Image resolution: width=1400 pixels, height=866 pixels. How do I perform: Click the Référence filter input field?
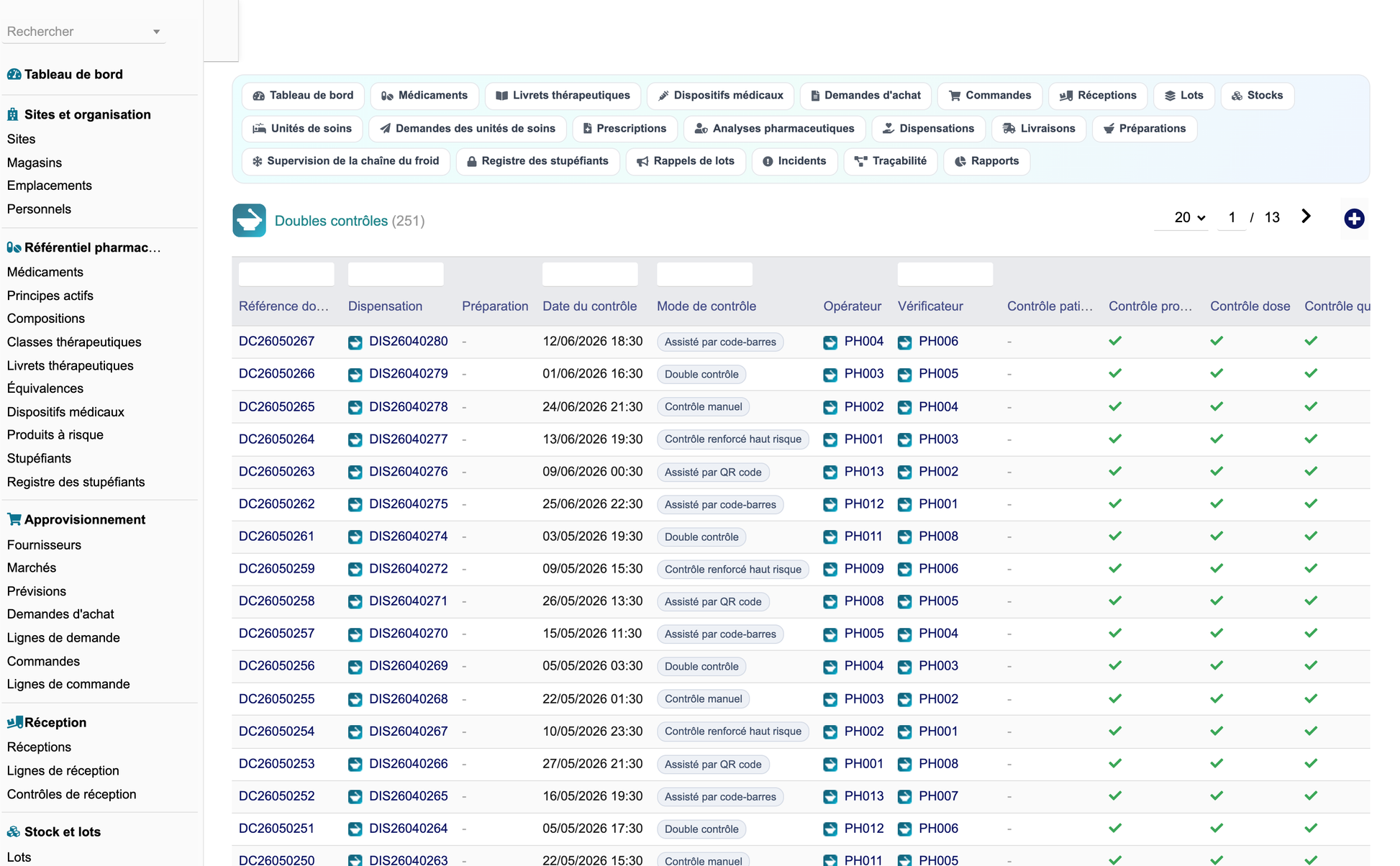coord(286,274)
